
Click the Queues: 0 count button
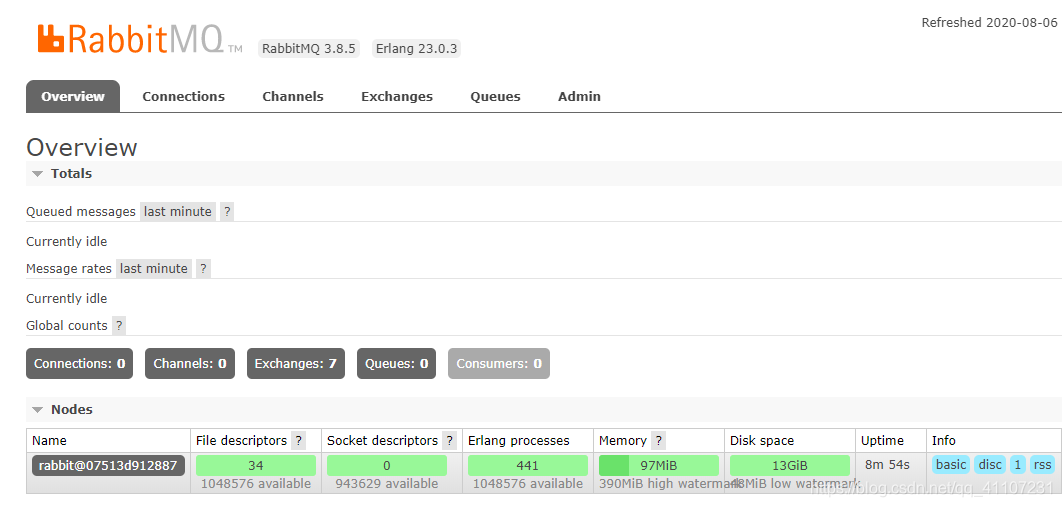[x=396, y=363]
